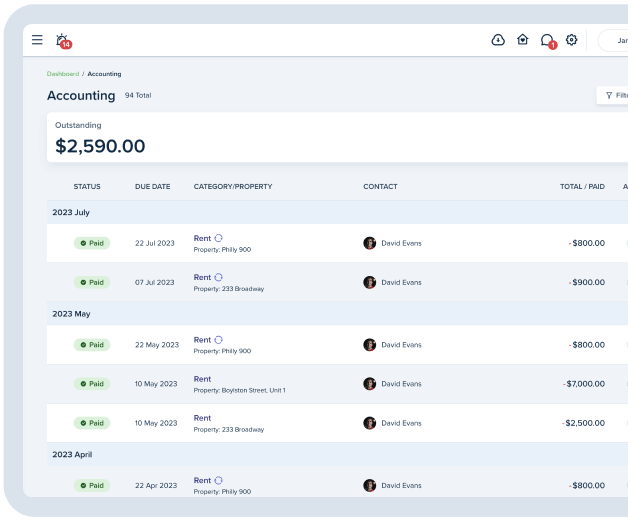Open the user profile dropdown in header
Screen dimensions: 628x520
click(613, 40)
